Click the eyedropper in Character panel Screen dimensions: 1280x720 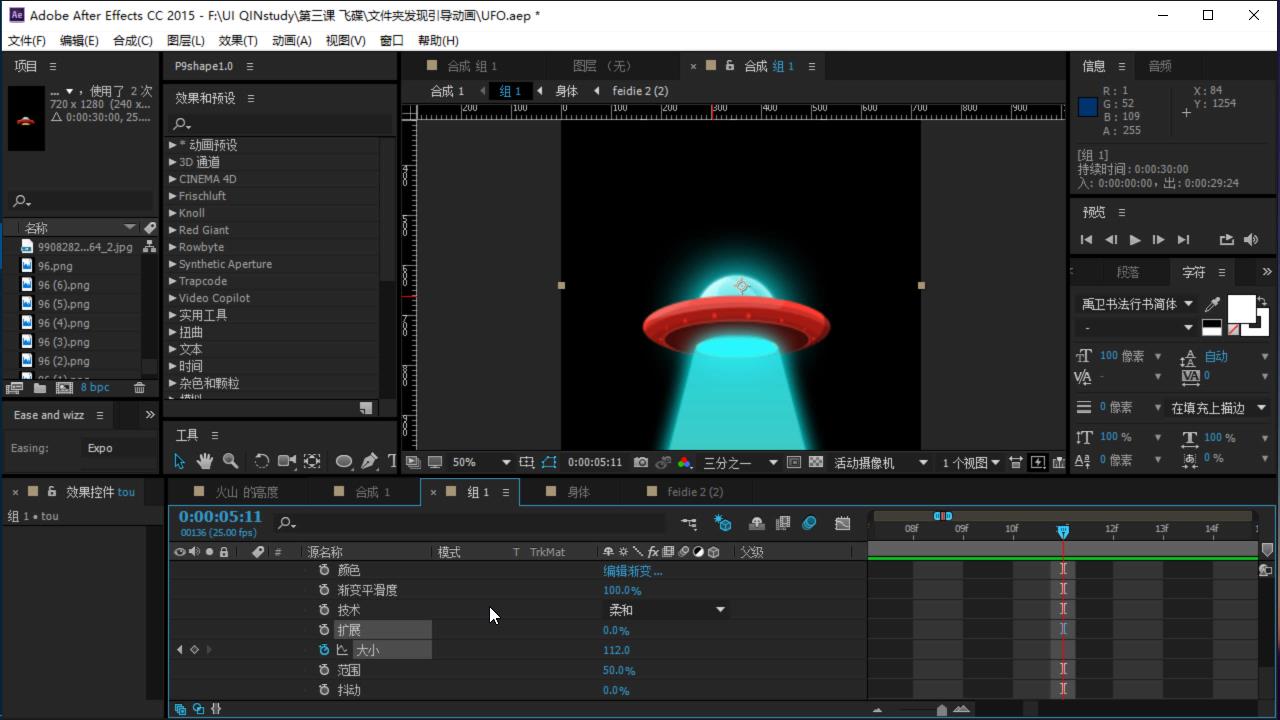point(1213,304)
